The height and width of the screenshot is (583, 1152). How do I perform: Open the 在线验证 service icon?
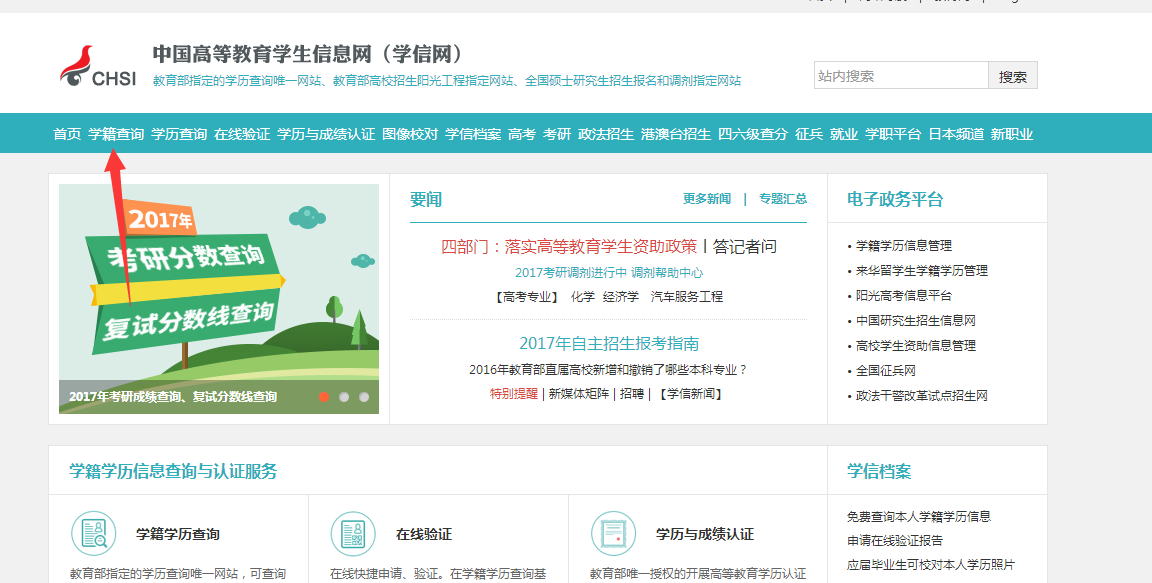click(x=353, y=534)
